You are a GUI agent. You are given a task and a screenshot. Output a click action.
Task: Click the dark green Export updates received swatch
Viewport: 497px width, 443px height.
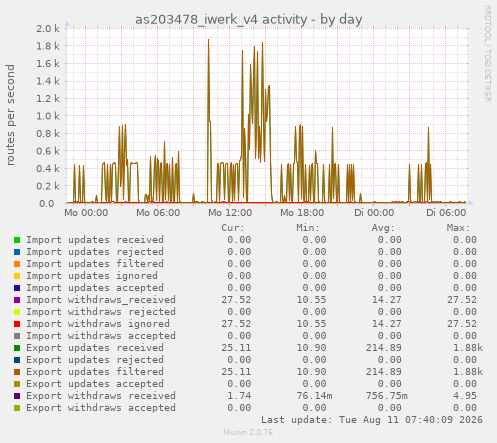[17, 348]
